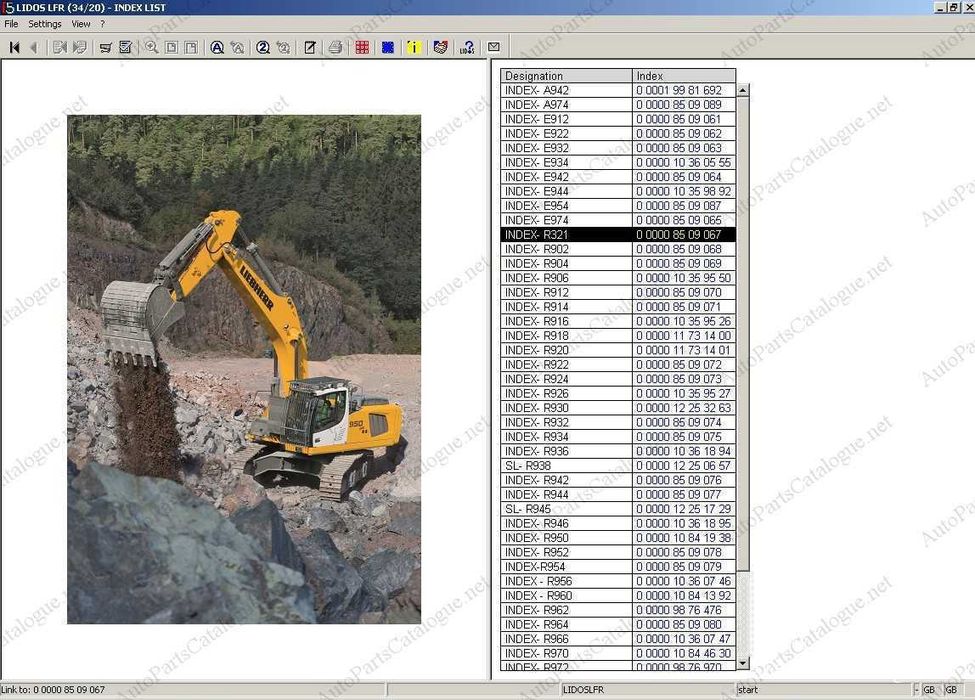Select highlighted row INDEX- R321
The height and width of the screenshot is (700, 975).
tap(618, 234)
